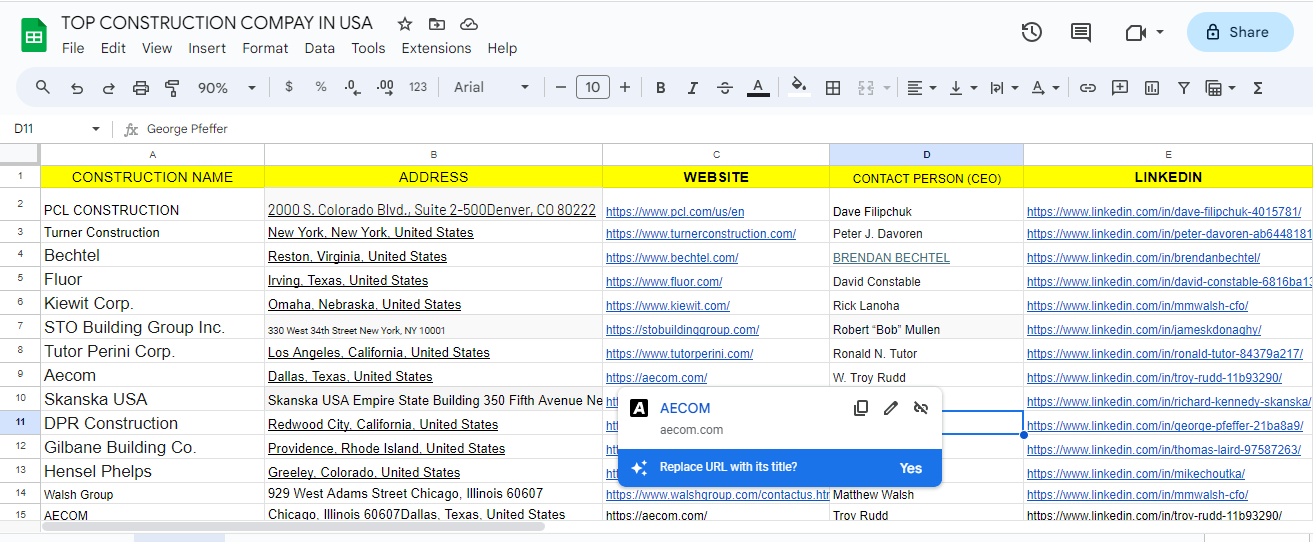
Task: Copy the AECOM link
Action: 861,408
